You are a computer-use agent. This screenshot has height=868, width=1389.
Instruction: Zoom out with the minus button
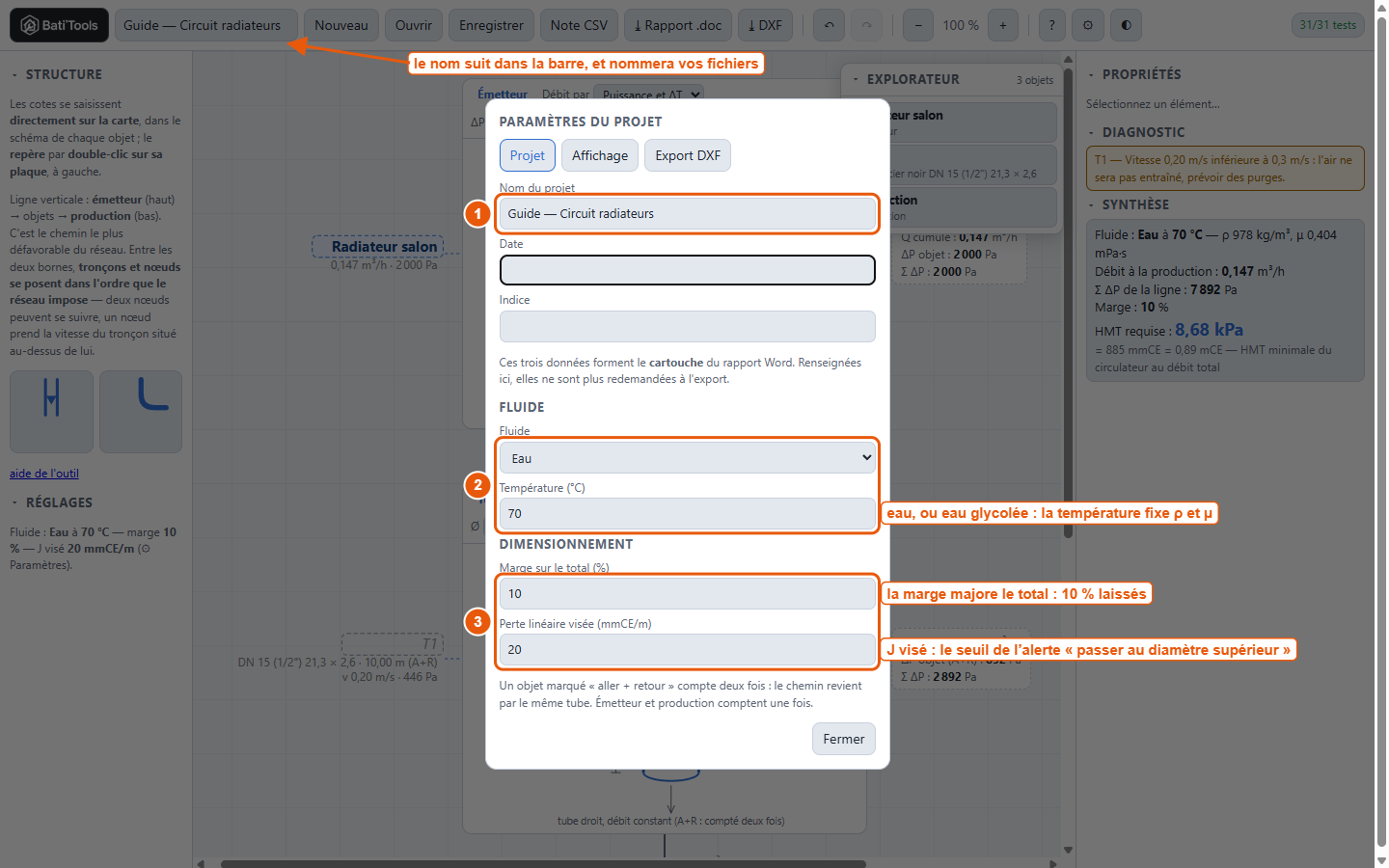(x=918, y=25)
